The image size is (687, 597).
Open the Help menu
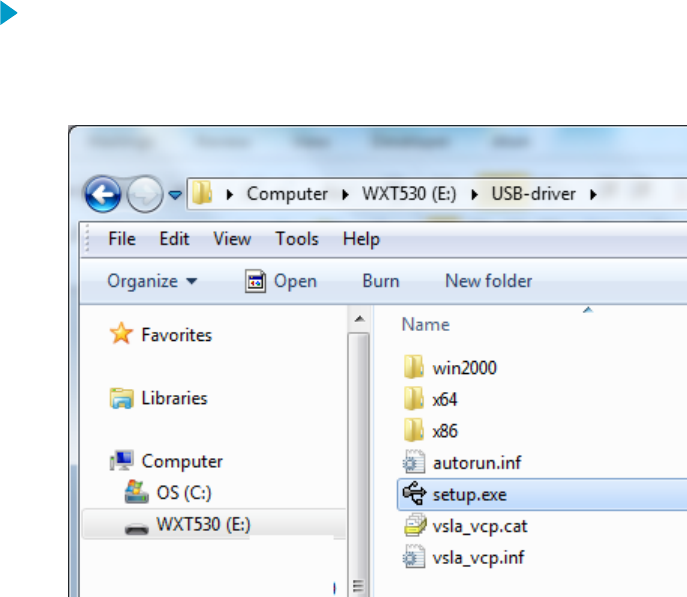click(x=361, y=240)
